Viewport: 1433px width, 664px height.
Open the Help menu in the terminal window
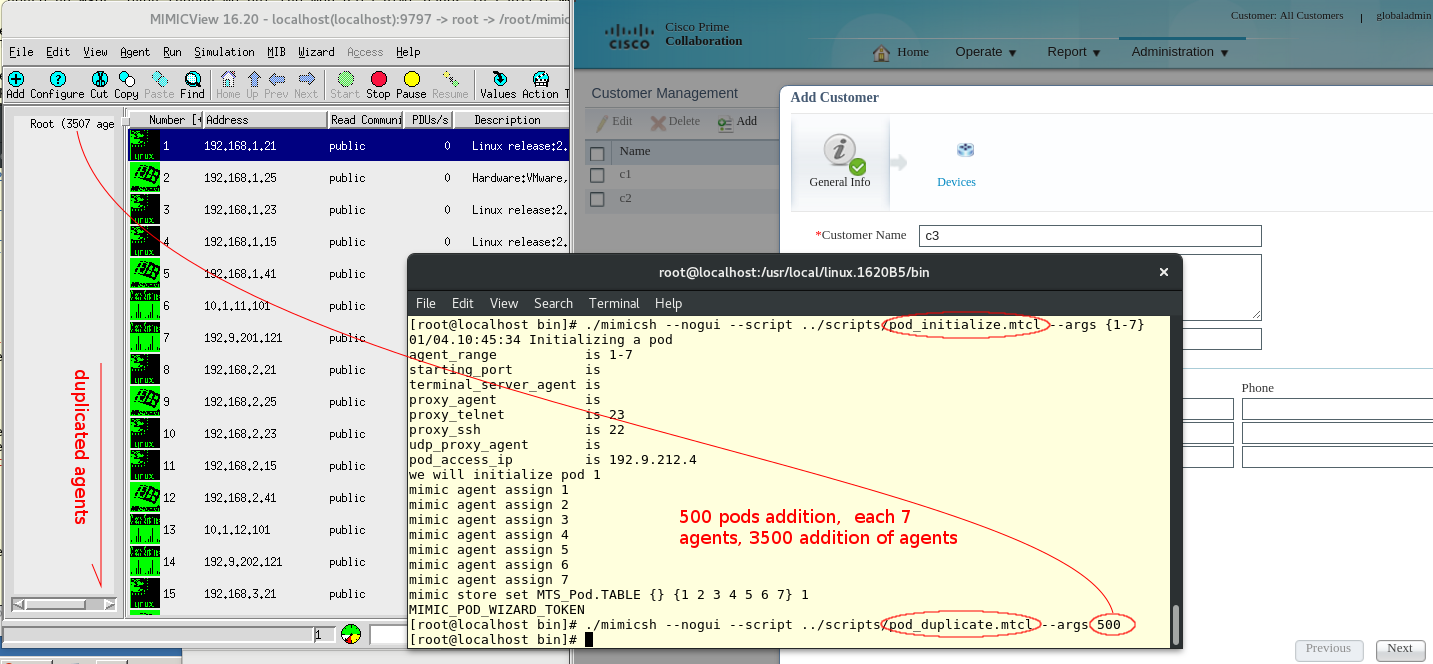click(x=668, y=303)
